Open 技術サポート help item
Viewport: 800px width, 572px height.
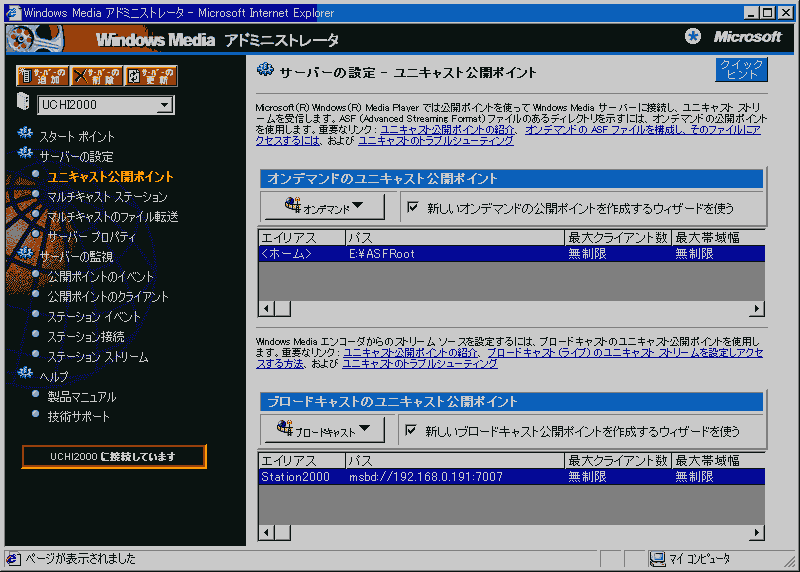point(79,416)
